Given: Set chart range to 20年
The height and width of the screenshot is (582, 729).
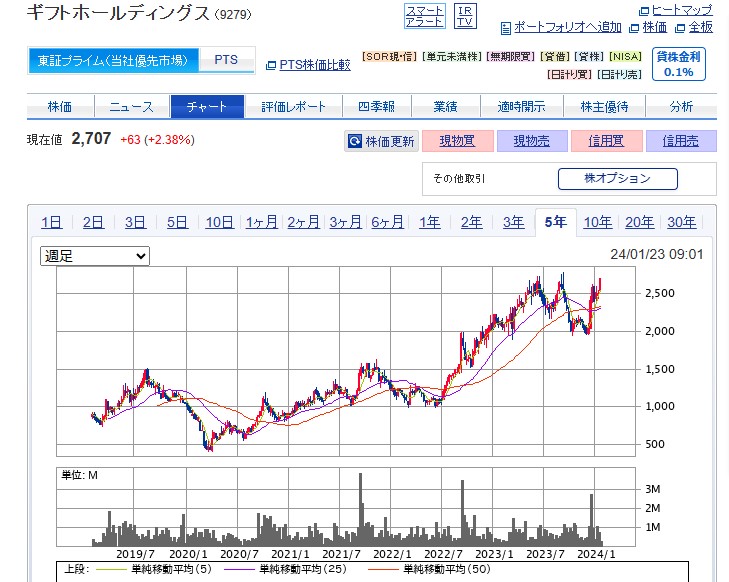Looking at the screenshot, I should [639, 222].
